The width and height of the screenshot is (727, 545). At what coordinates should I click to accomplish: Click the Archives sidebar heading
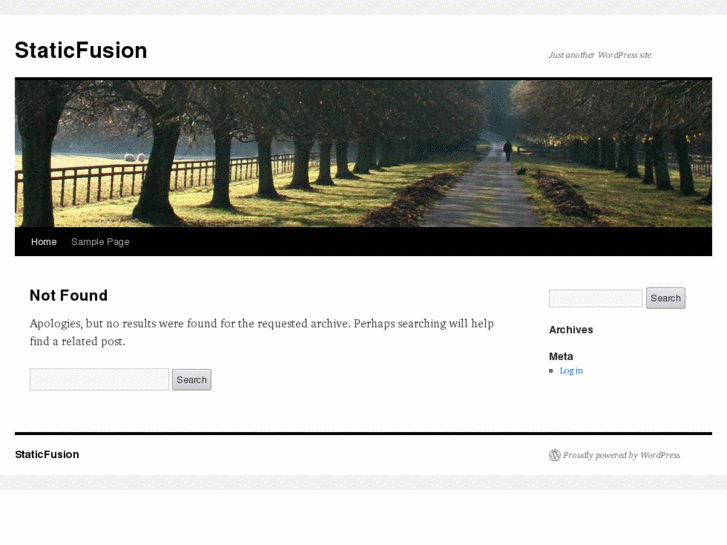point(571,330)
